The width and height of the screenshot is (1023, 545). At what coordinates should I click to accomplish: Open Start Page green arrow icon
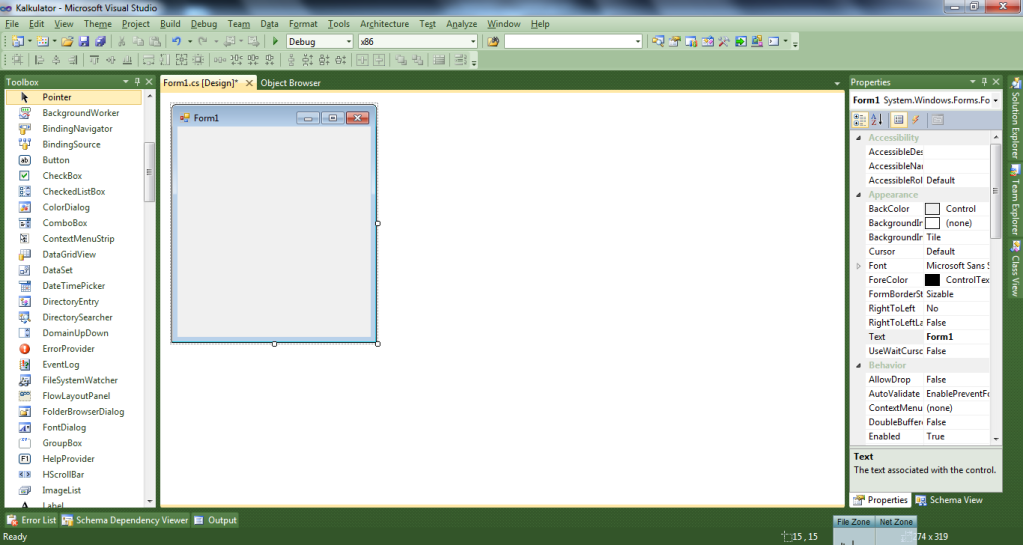(x=741, y=41)
